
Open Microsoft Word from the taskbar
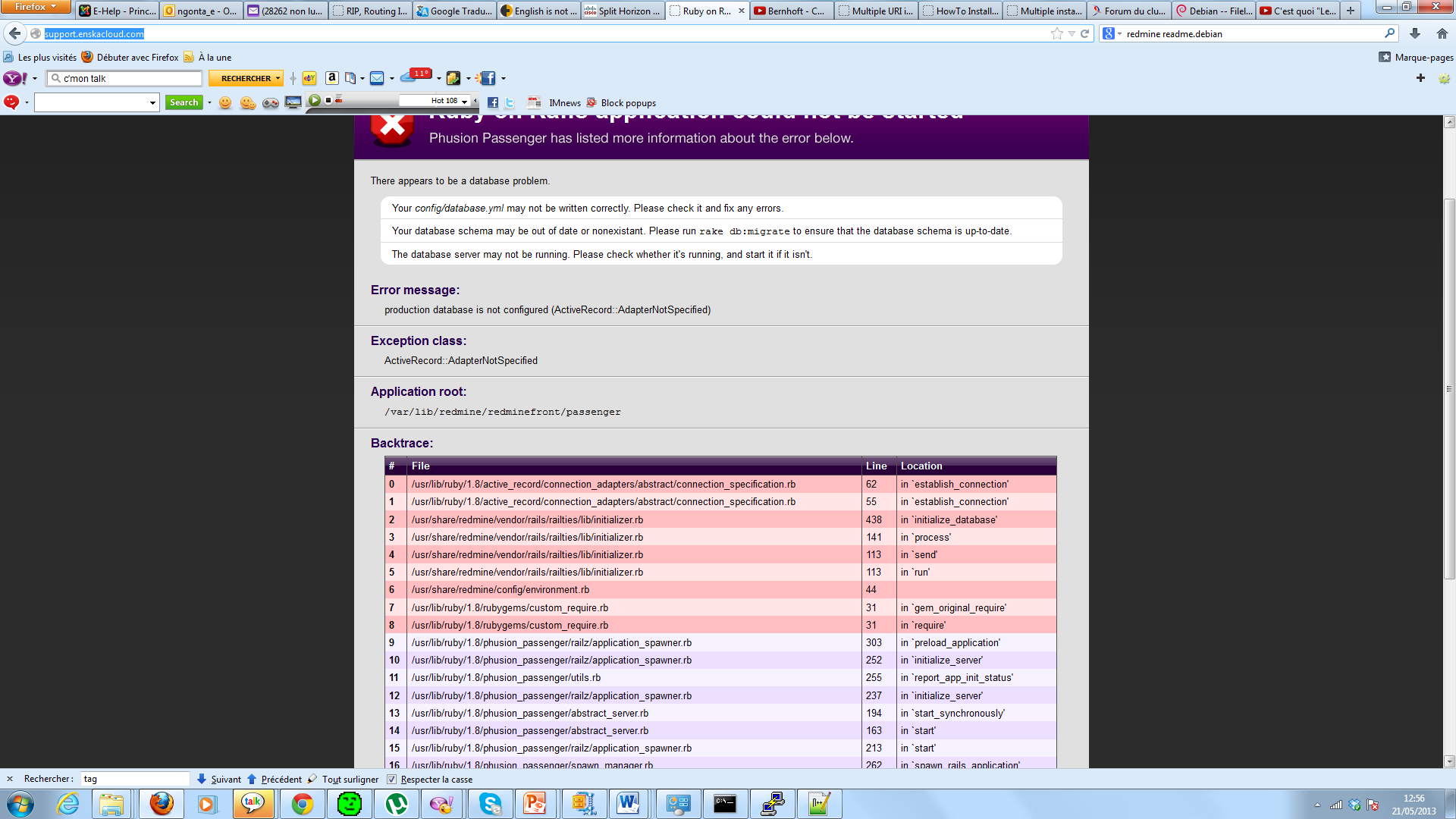(x=628, y=804)
